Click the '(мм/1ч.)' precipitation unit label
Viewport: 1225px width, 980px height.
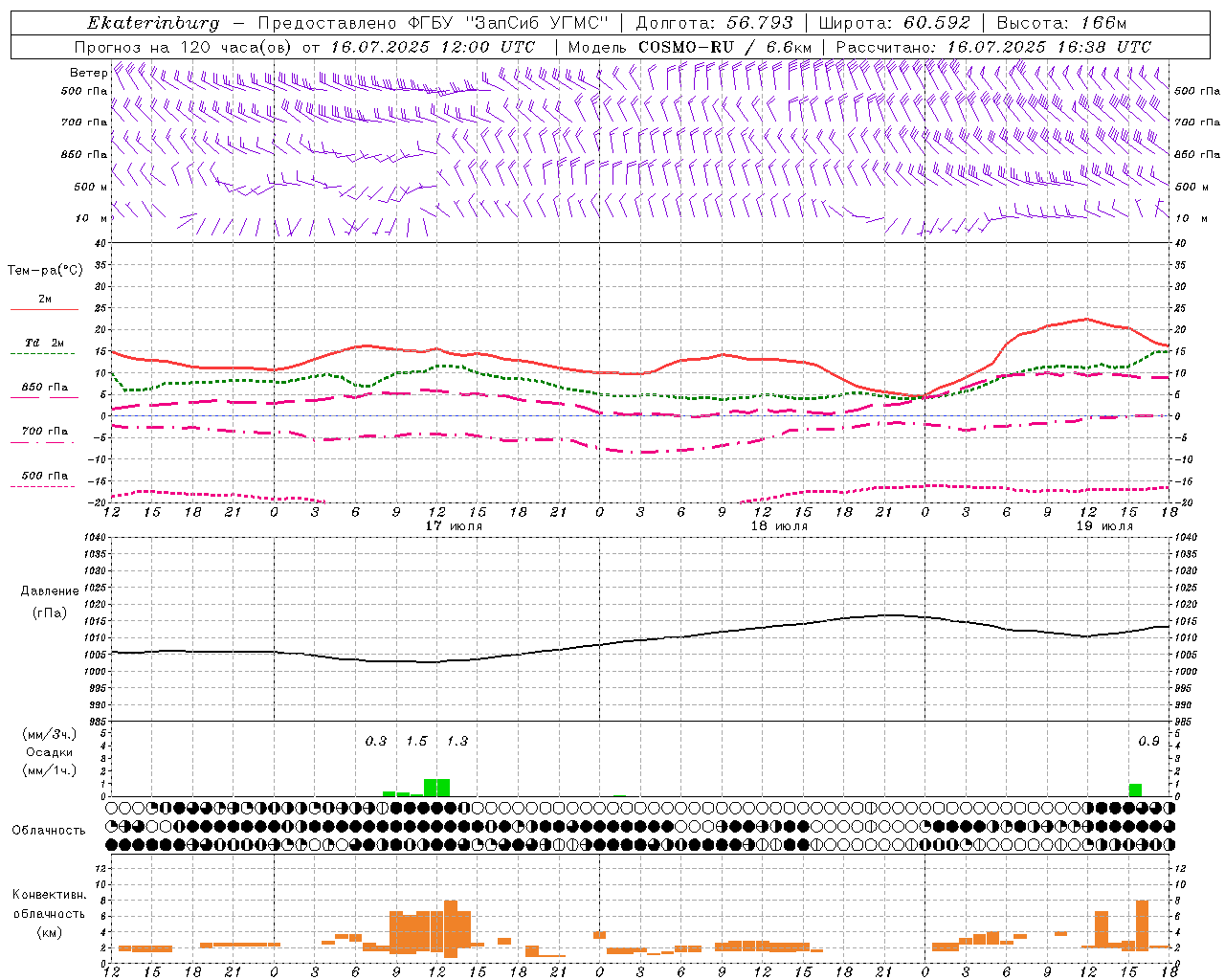tap(50, 770)
